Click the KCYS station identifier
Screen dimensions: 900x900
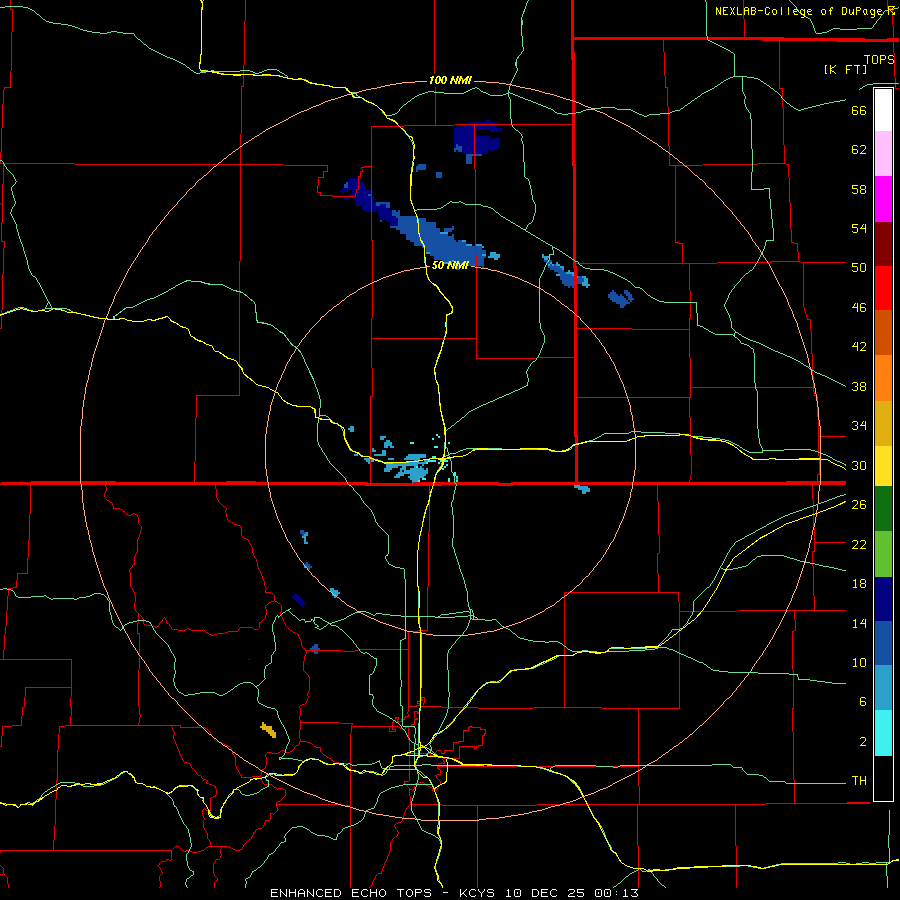click(x=479, y=893)
